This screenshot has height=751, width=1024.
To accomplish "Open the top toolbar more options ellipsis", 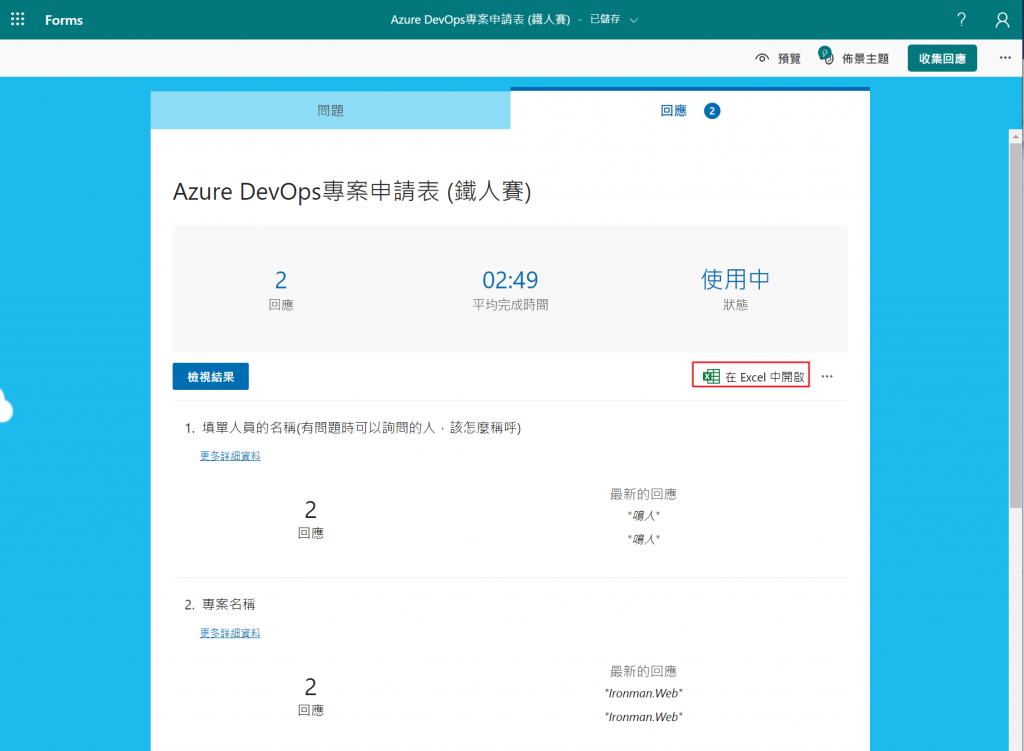I will click(1005, 57).
